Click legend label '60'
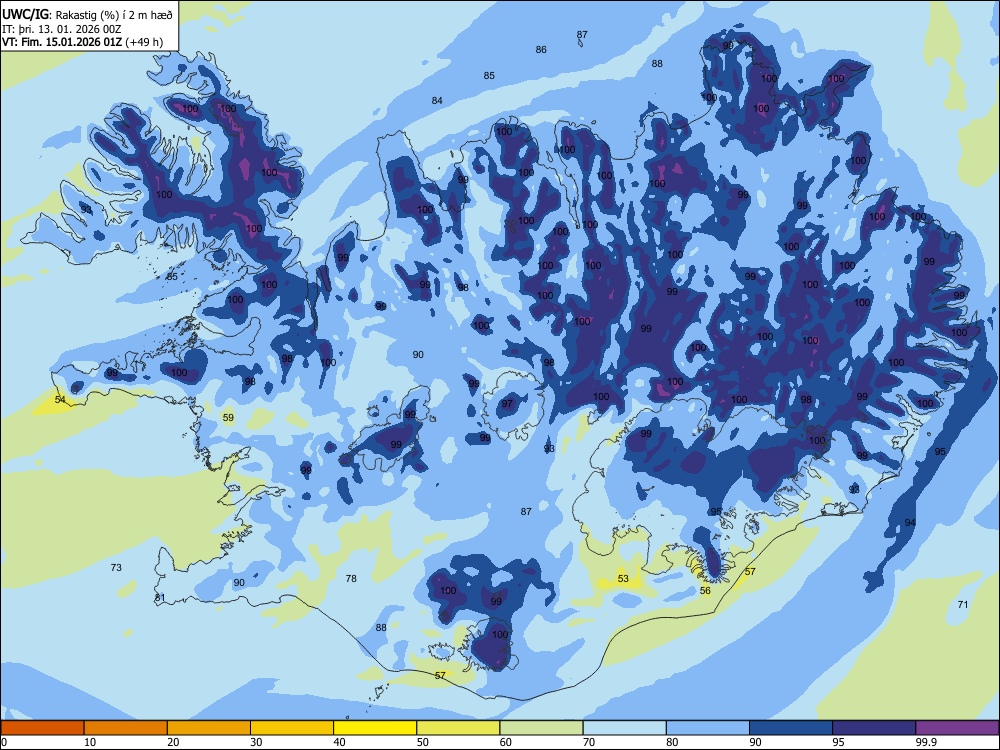 click(x=506, y=742)
